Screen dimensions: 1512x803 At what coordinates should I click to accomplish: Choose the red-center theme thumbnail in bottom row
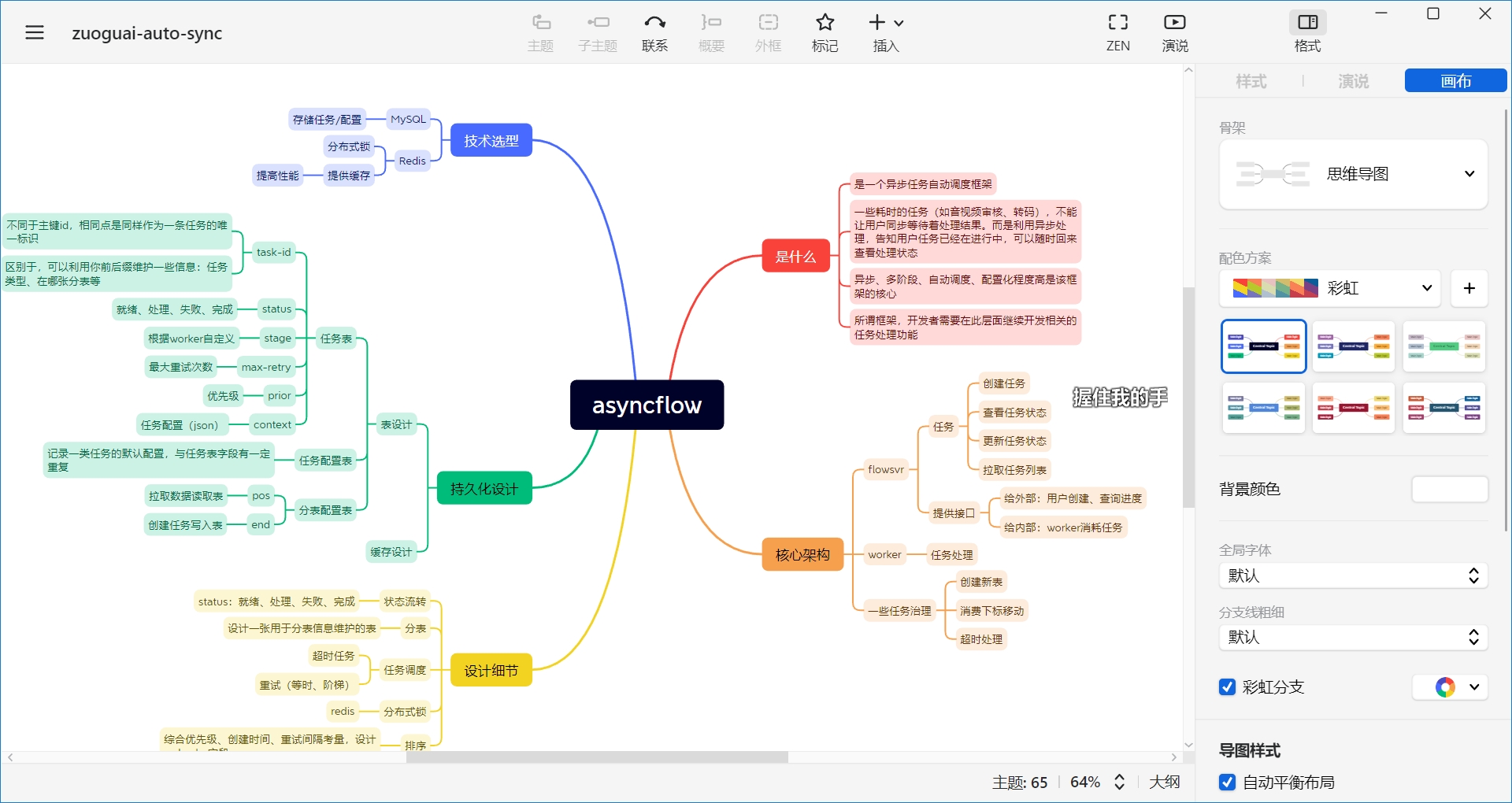tap(1354, 408)
